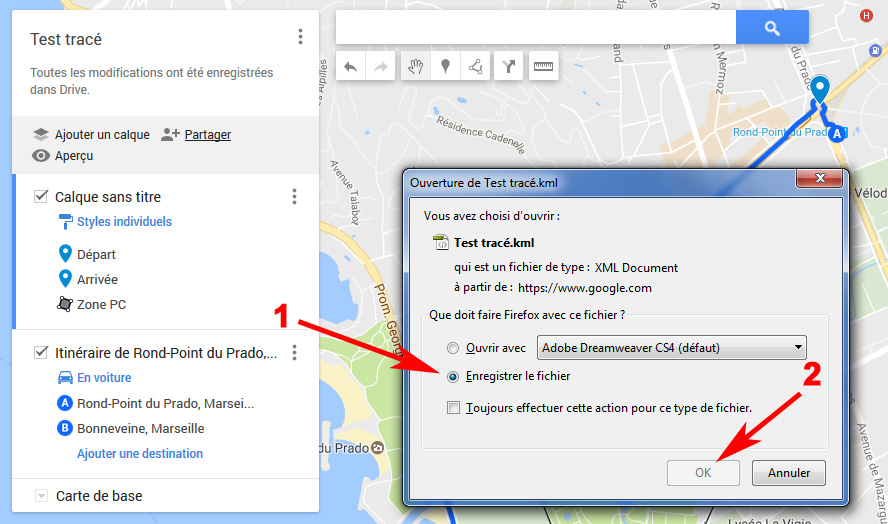Select the add directions tool
This screenshot has width=888, height=524.
pos(509,67)
